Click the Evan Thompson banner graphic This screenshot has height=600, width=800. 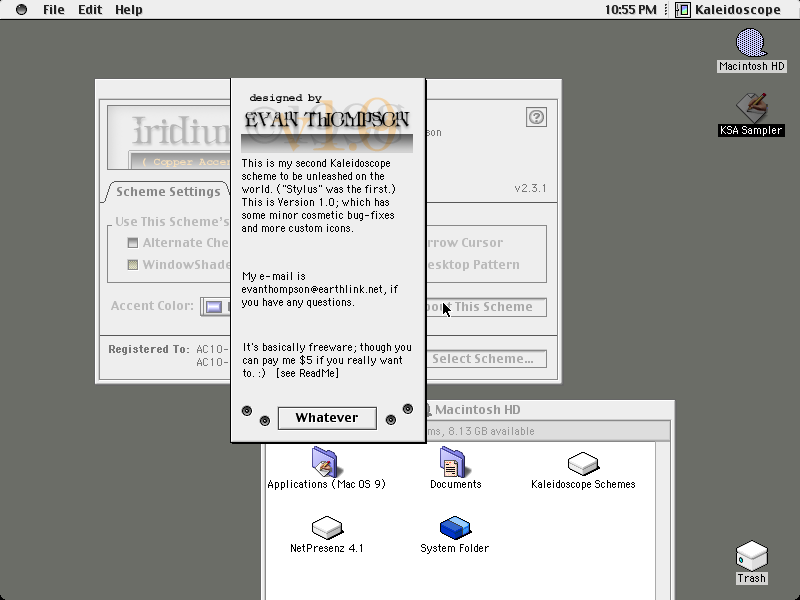327,124
